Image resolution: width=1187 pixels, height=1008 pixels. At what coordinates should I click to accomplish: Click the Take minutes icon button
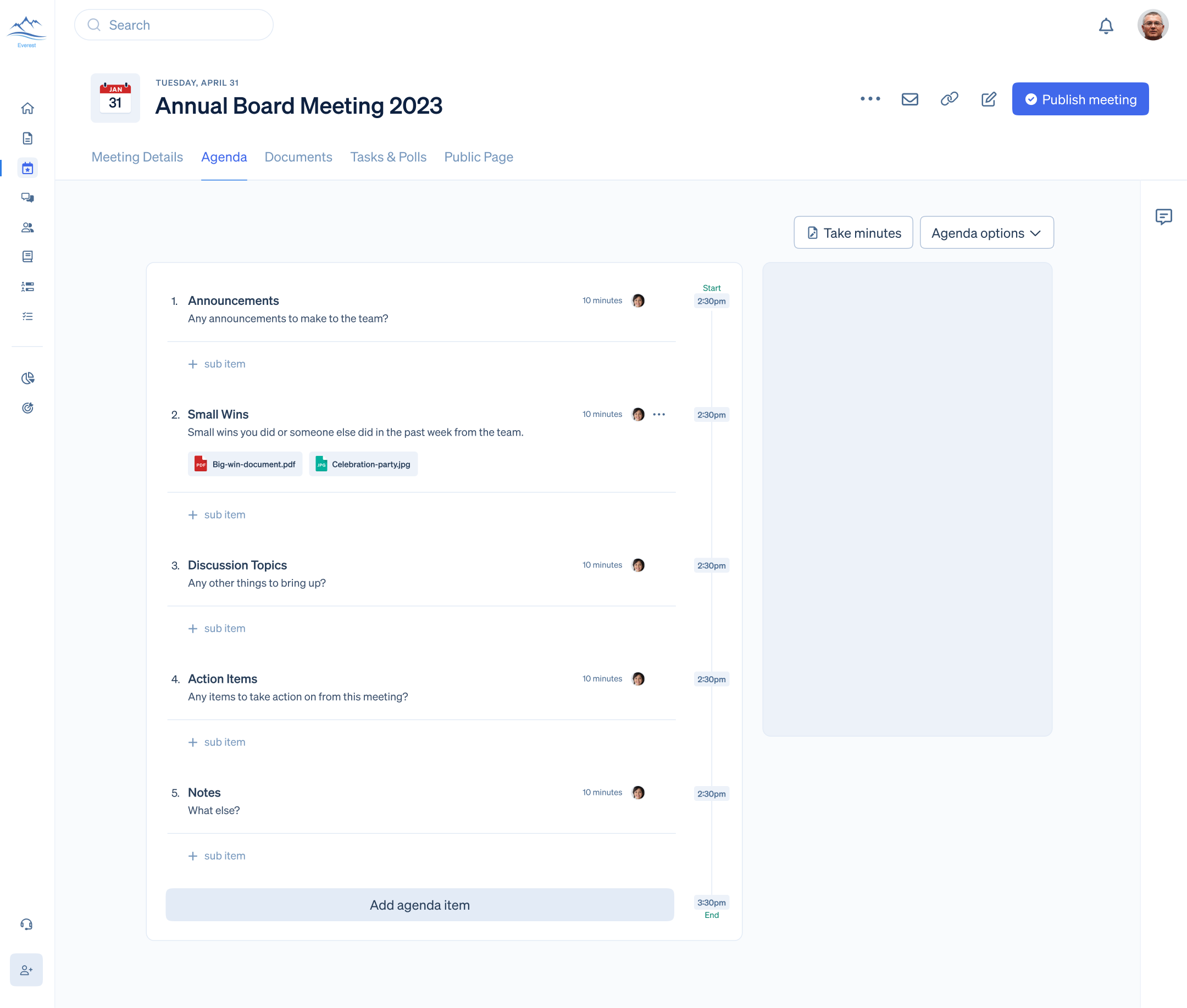click(x=812, y=232)
